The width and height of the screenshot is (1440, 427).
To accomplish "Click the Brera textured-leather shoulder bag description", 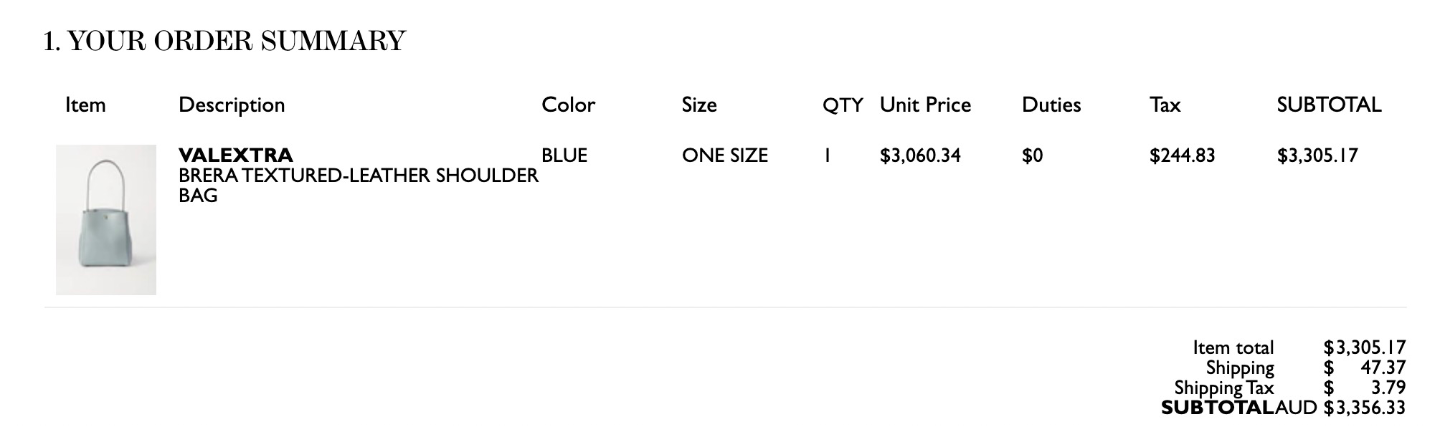I will [358, 186].
